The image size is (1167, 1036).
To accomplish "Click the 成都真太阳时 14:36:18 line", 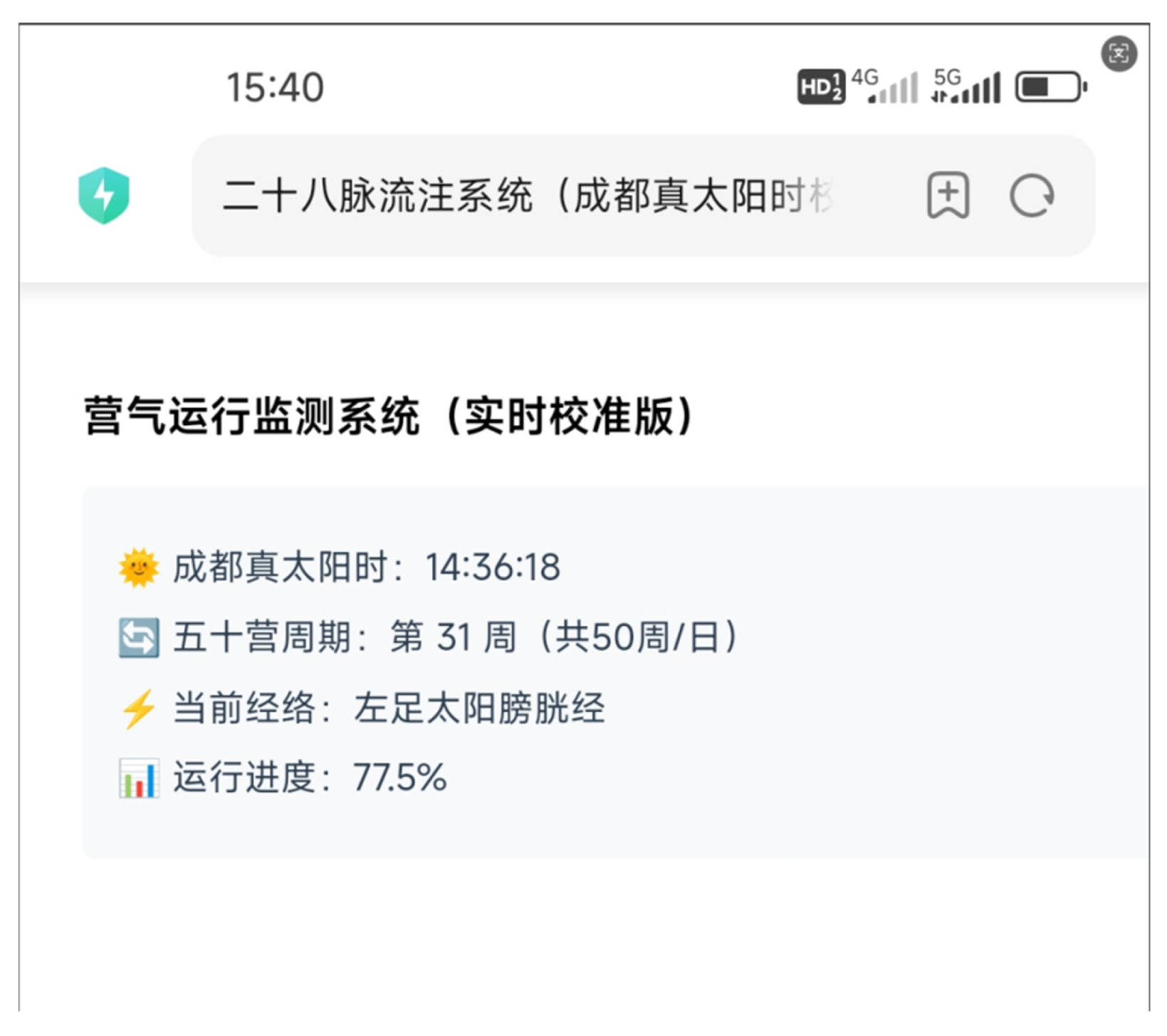I will pyautogui.click(x=367, y=568).
